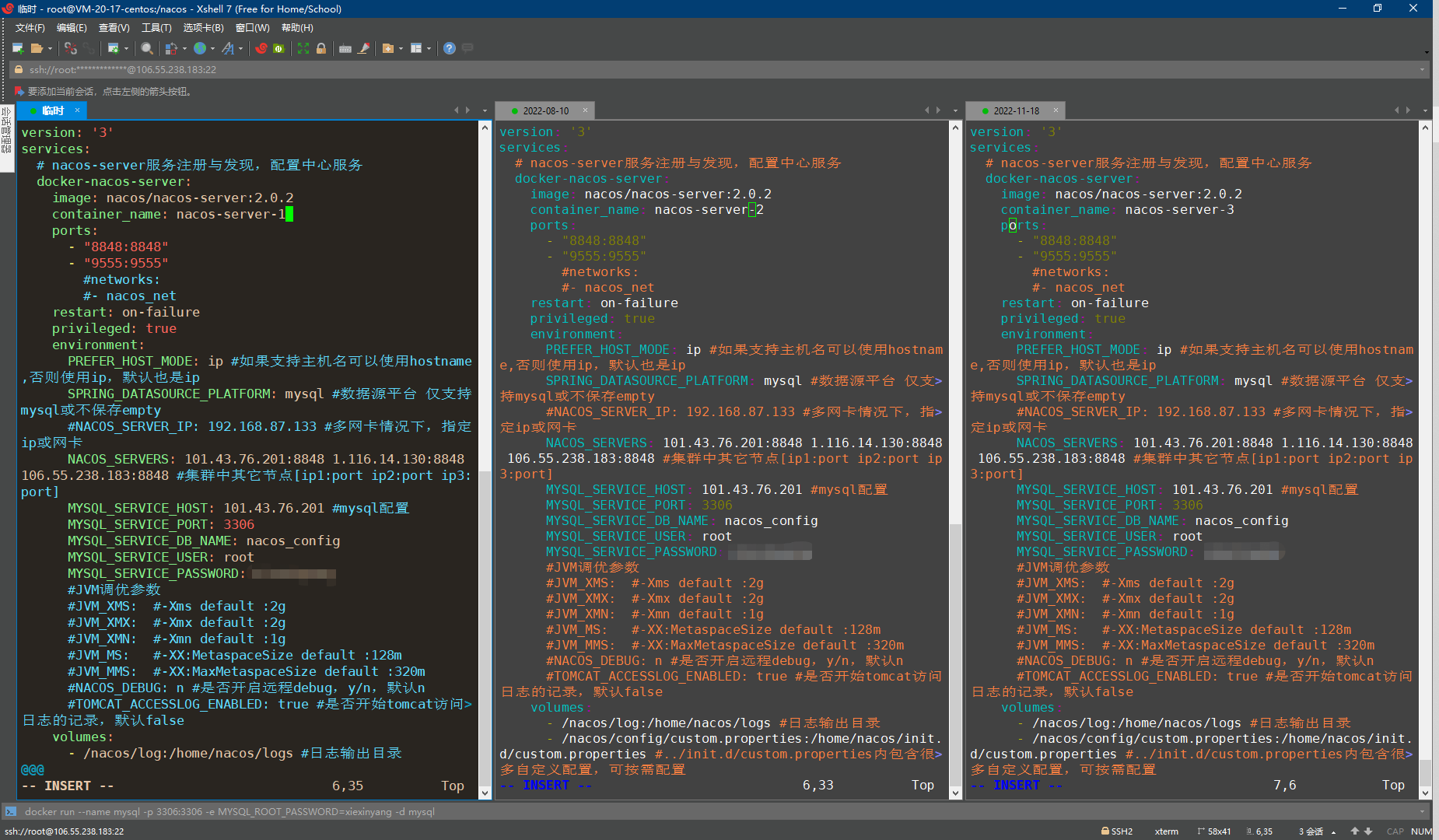Open the 编辑(E) menu
This screenshot has height=840, width=1439.
pos(72,28)
